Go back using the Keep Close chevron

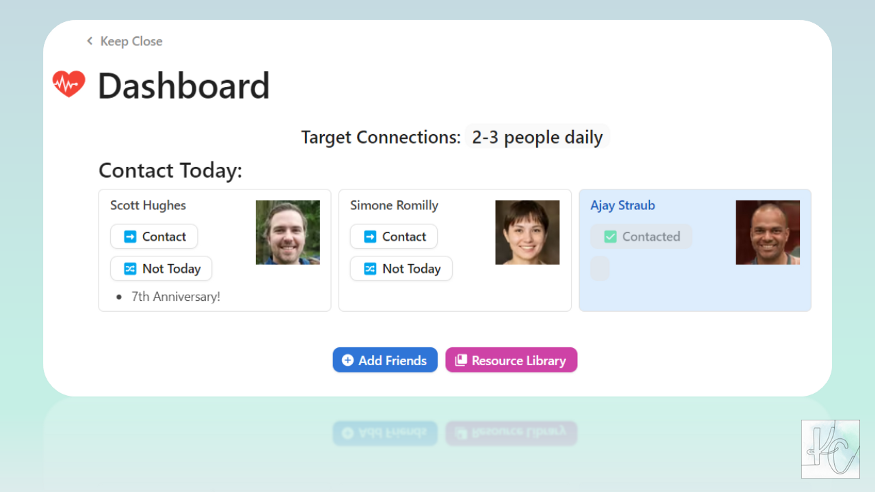[90, 41]
